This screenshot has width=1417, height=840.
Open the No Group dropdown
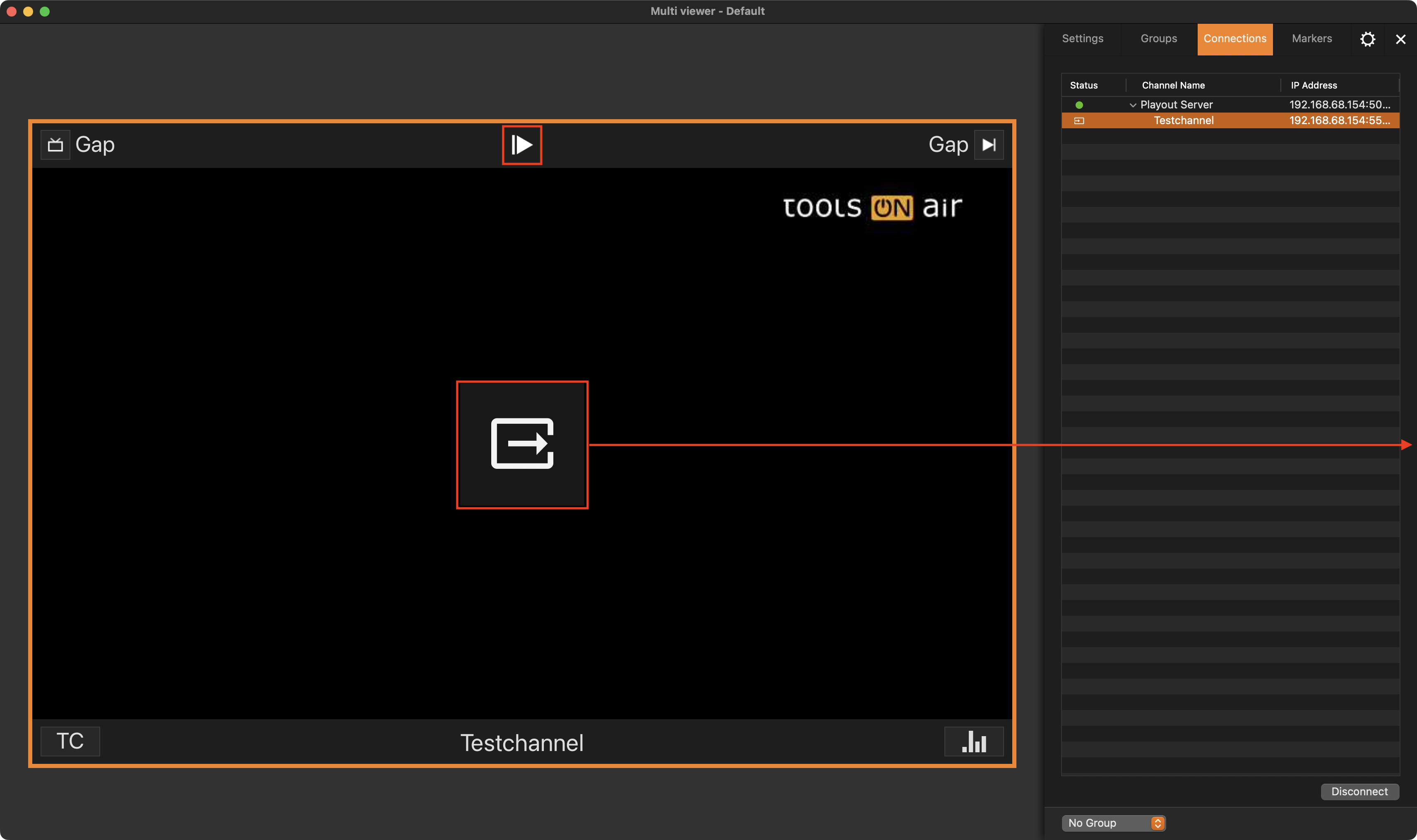(1113, 823)
